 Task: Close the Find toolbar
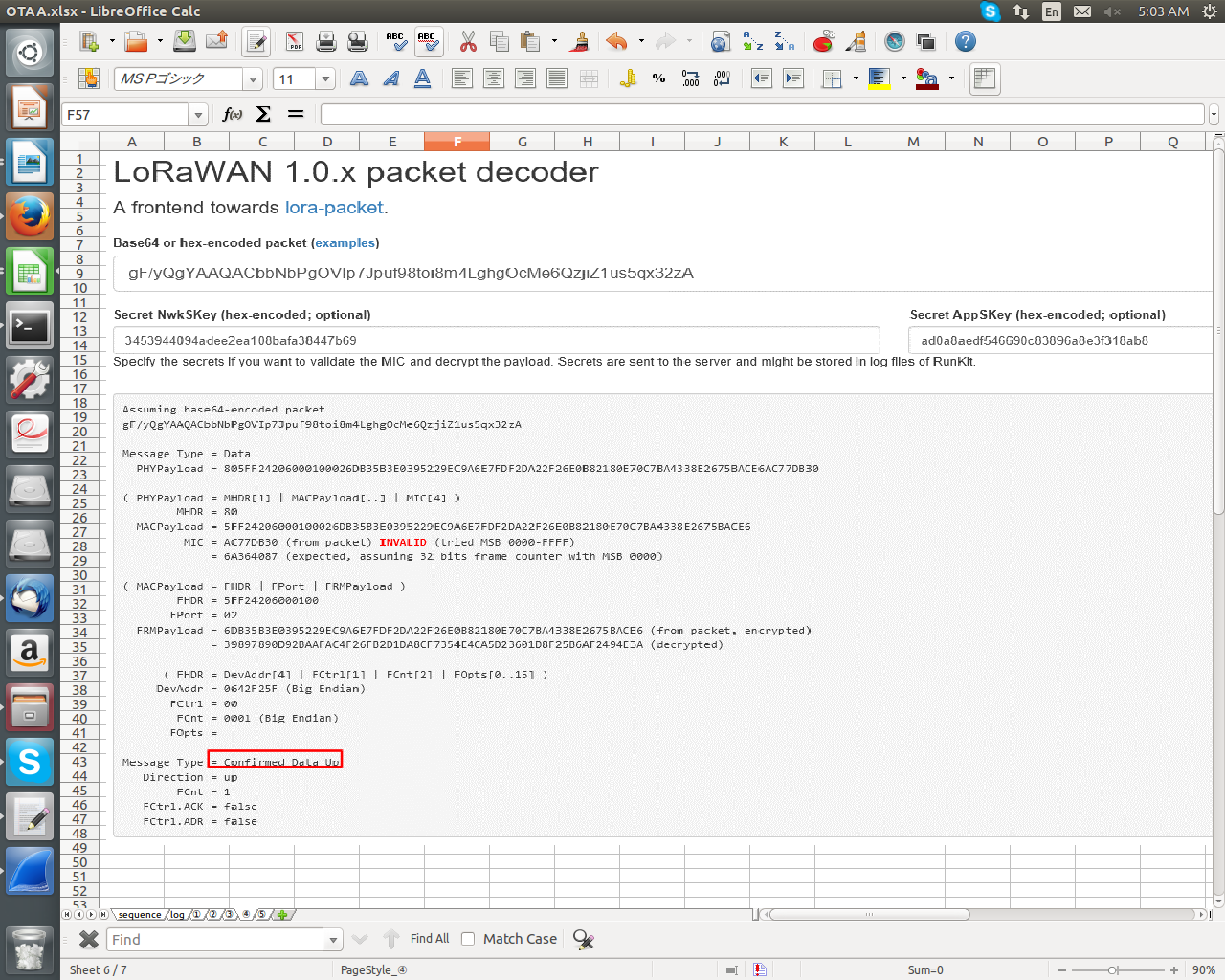pyautogui.click(x=88, y=940)
